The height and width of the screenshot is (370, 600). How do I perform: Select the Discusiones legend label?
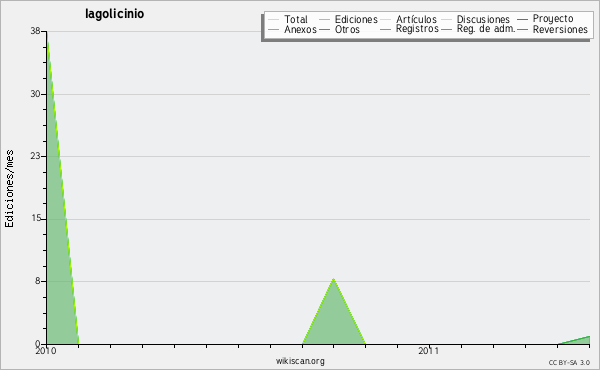(483, 19)
